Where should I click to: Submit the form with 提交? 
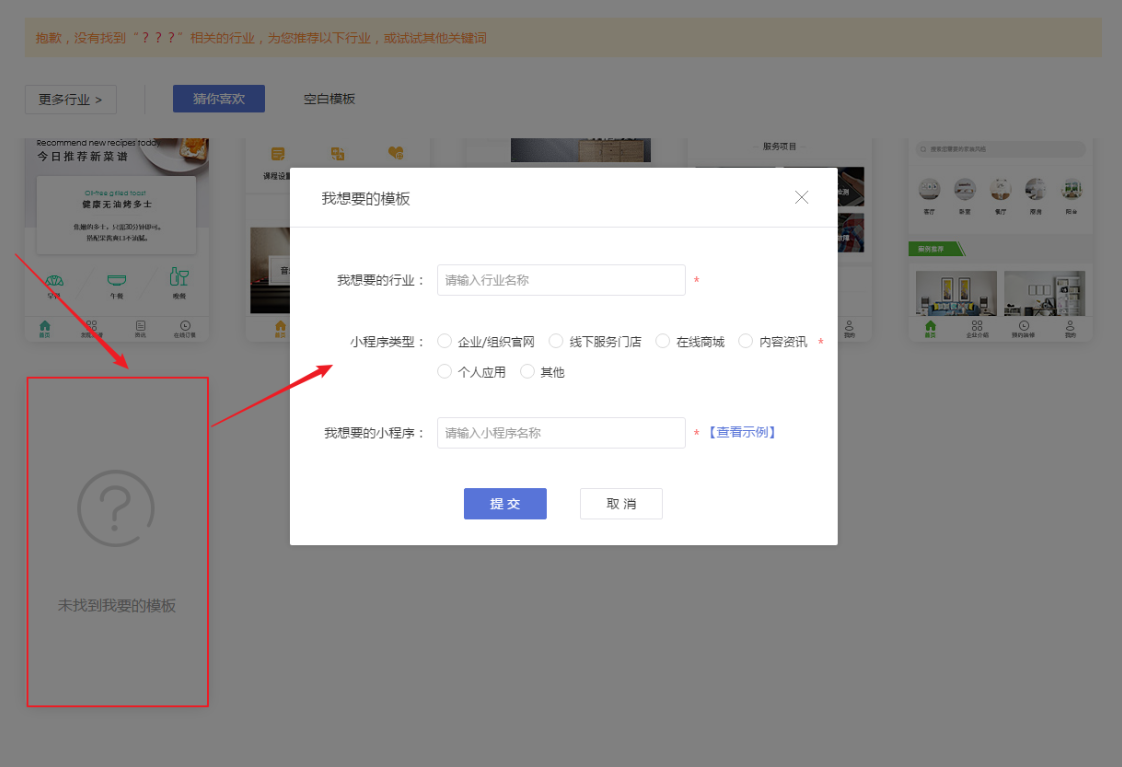coord(505,504)
